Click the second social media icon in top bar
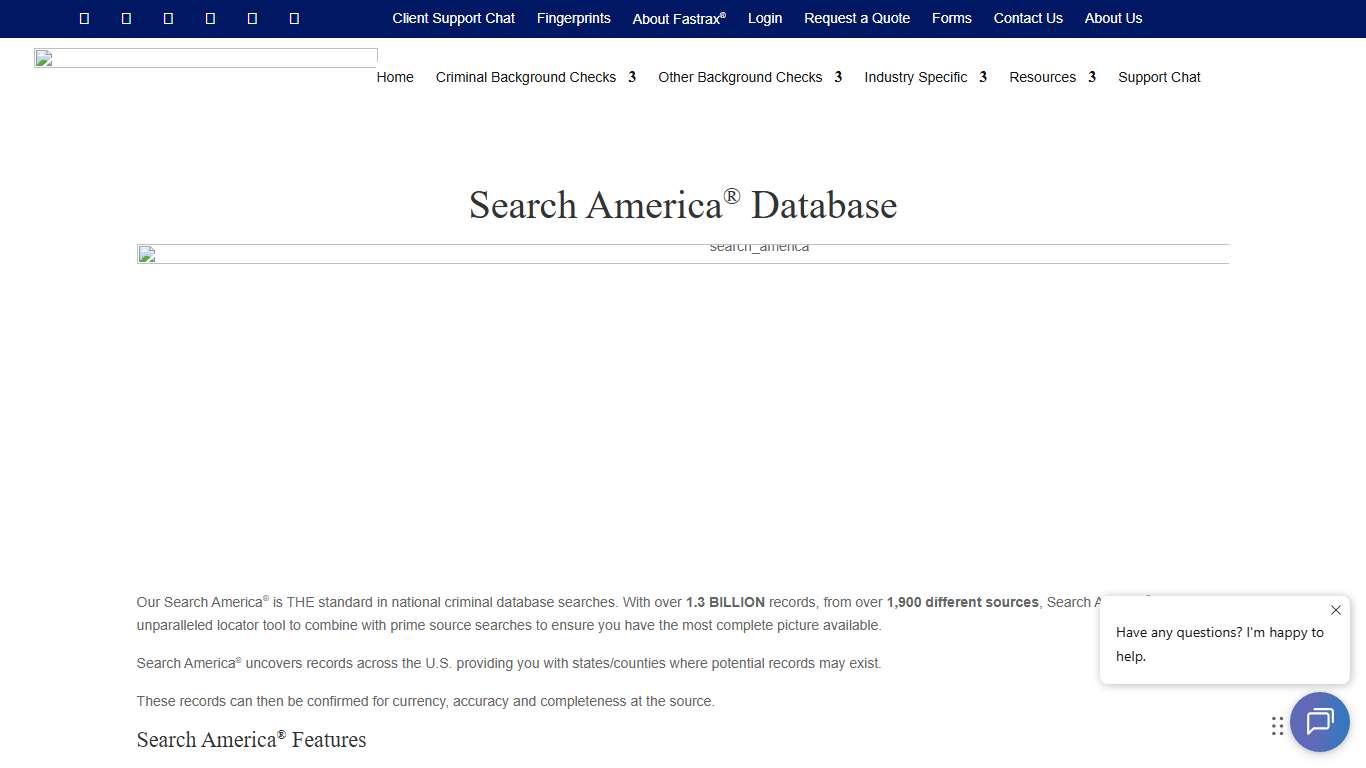1366x768 pixels. [126, 17]
